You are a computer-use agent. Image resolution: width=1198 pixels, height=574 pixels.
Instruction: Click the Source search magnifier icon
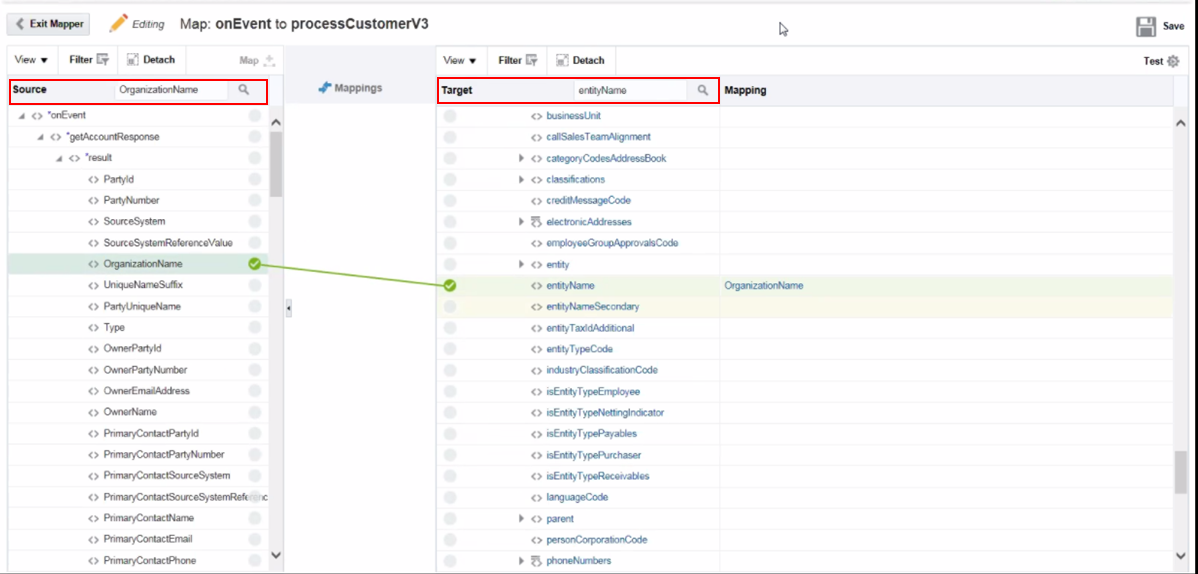click(243, 90)
